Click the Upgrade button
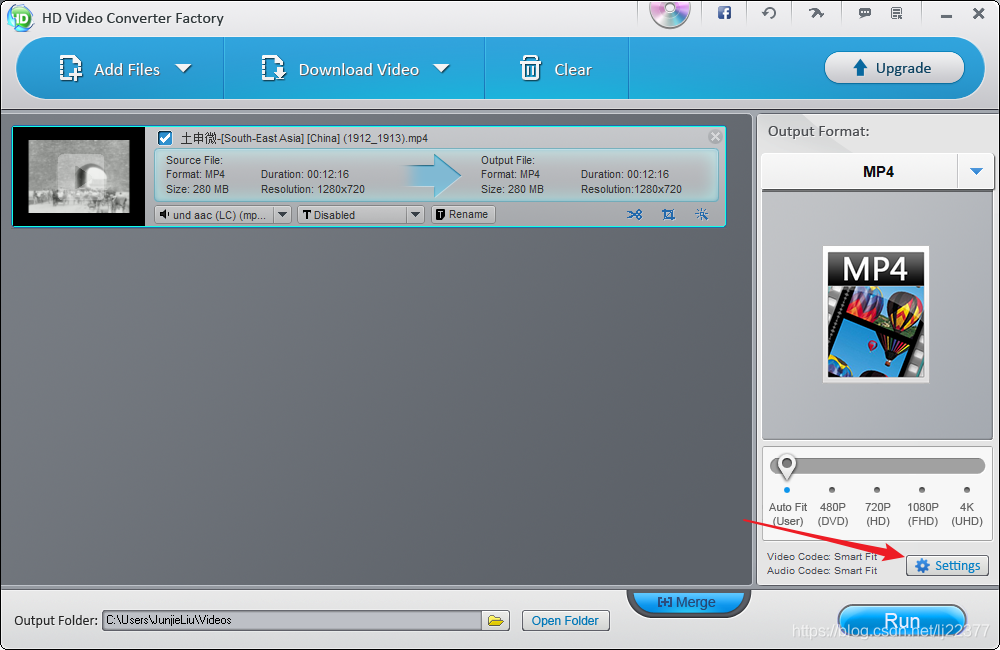This screenshot has width=1000, height=650. pos(894,68)
